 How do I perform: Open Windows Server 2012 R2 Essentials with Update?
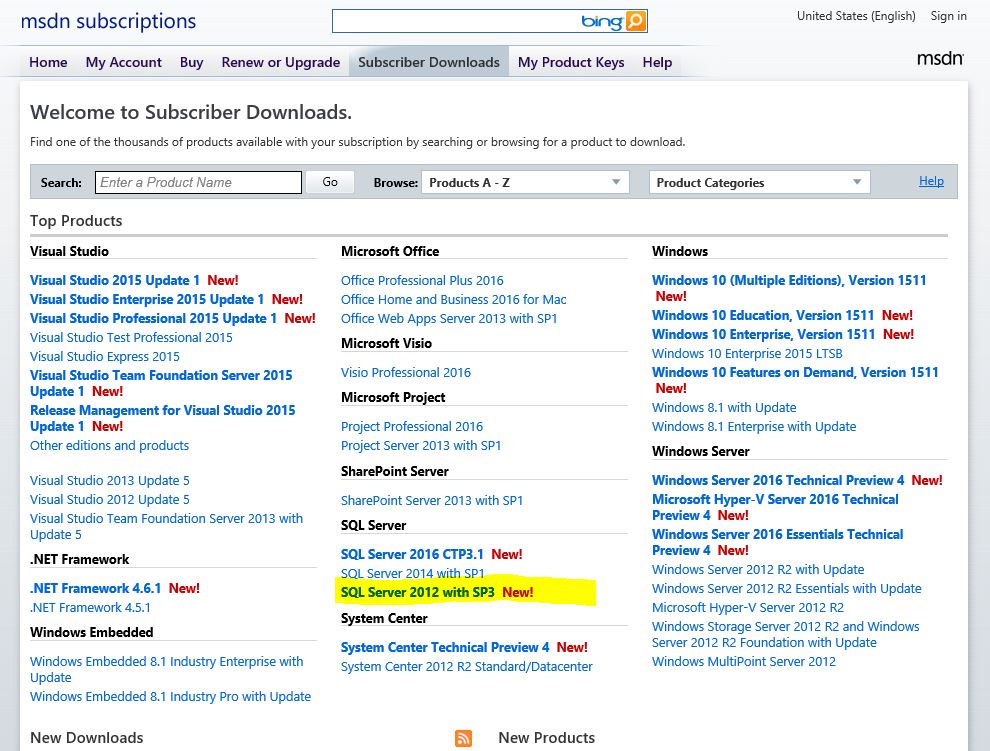787,589
